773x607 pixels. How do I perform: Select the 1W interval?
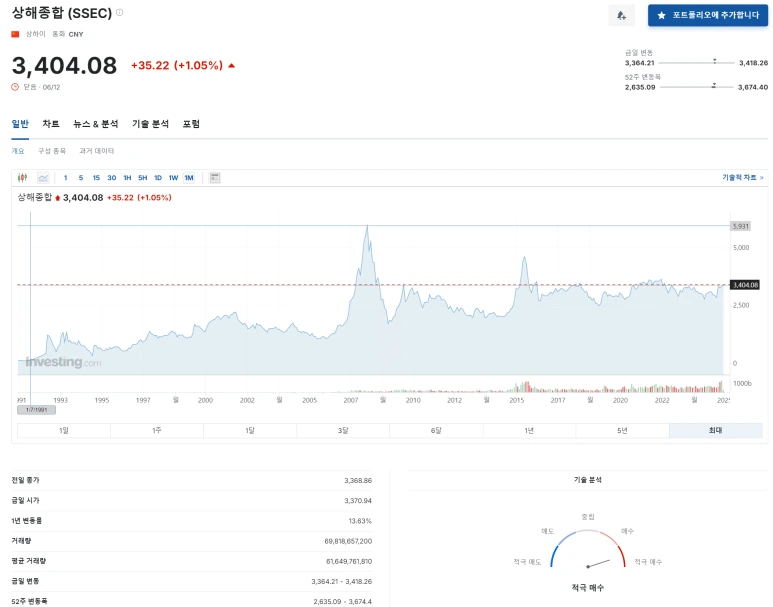tap(174, 178)
